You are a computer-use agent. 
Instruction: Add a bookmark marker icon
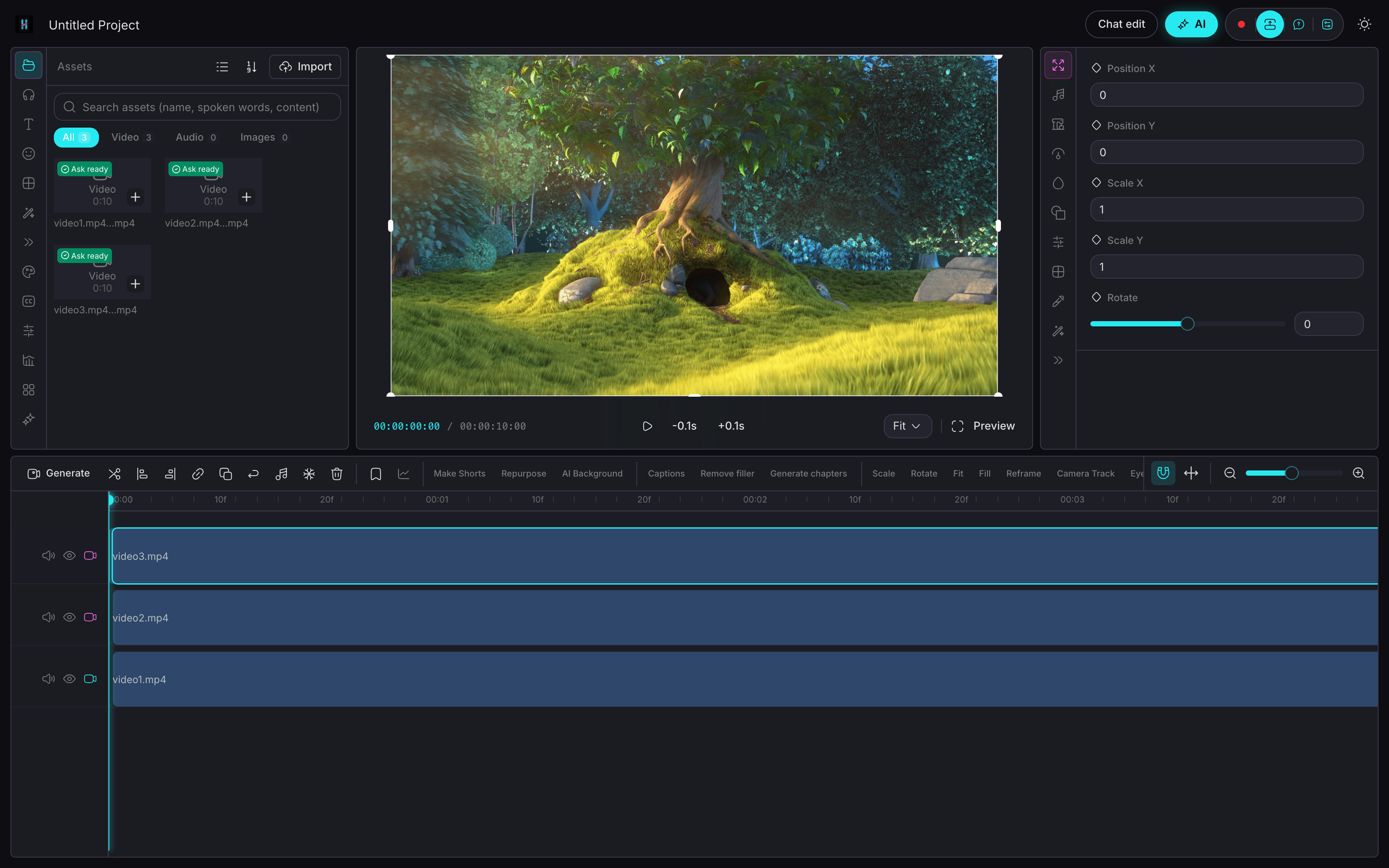(376, 473)
